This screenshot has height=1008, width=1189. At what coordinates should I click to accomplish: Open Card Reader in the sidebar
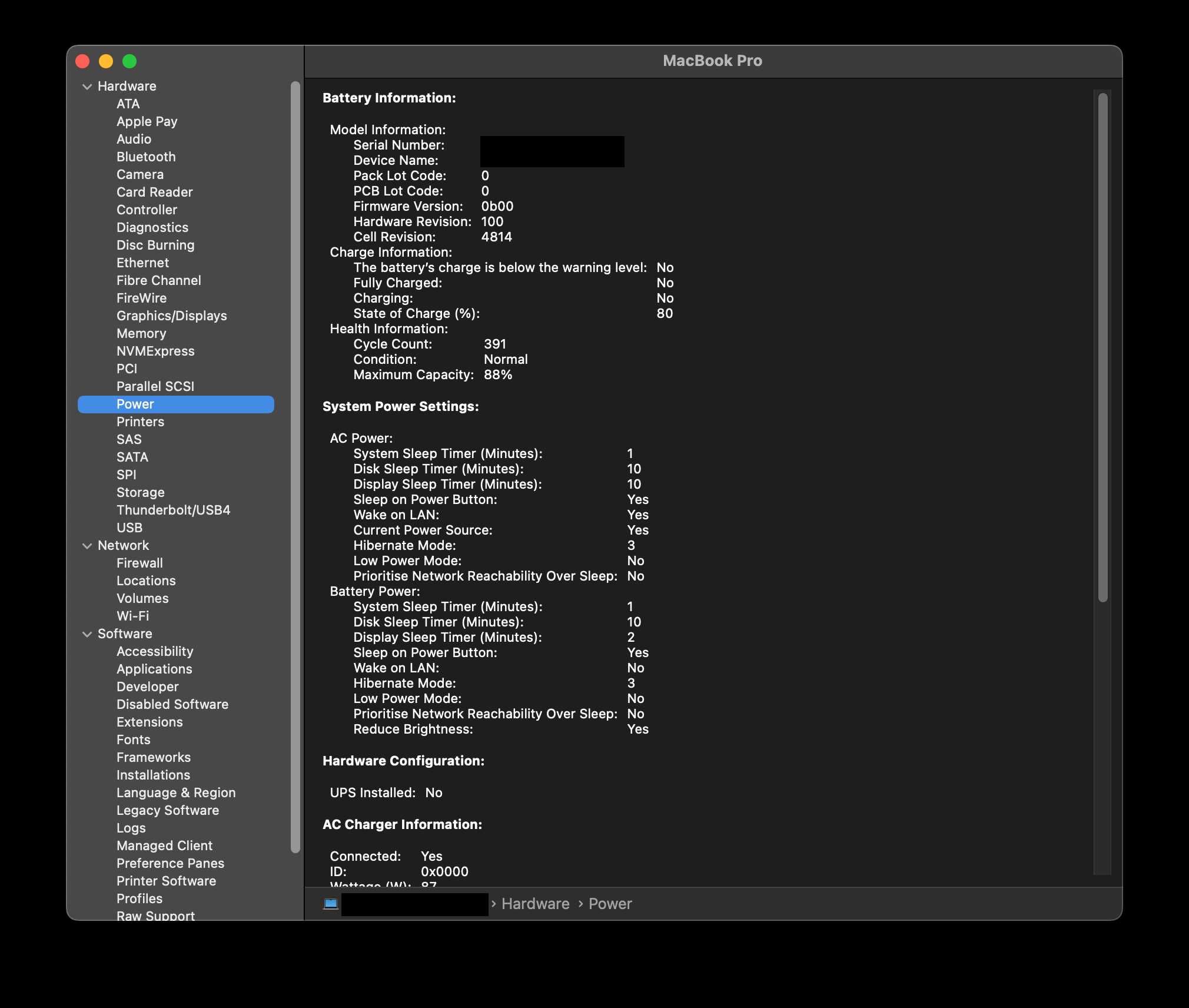(154, 193)
